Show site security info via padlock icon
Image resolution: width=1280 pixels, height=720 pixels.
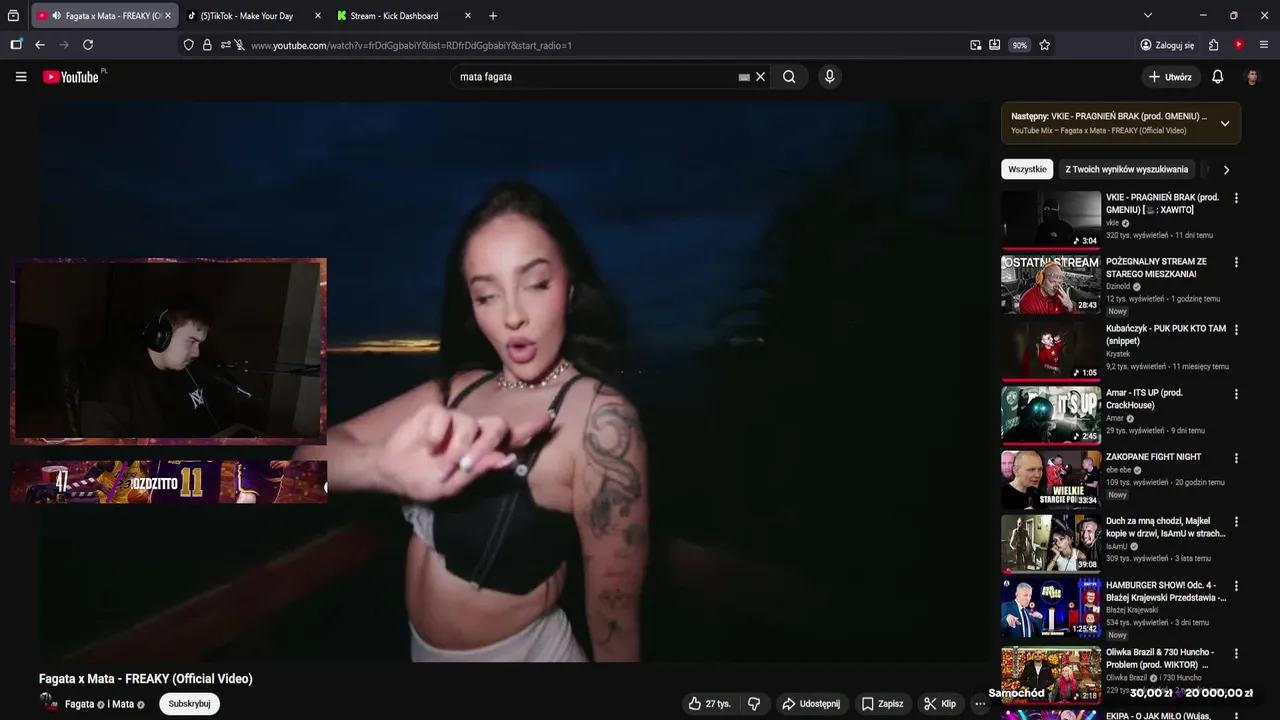[207, 45]
